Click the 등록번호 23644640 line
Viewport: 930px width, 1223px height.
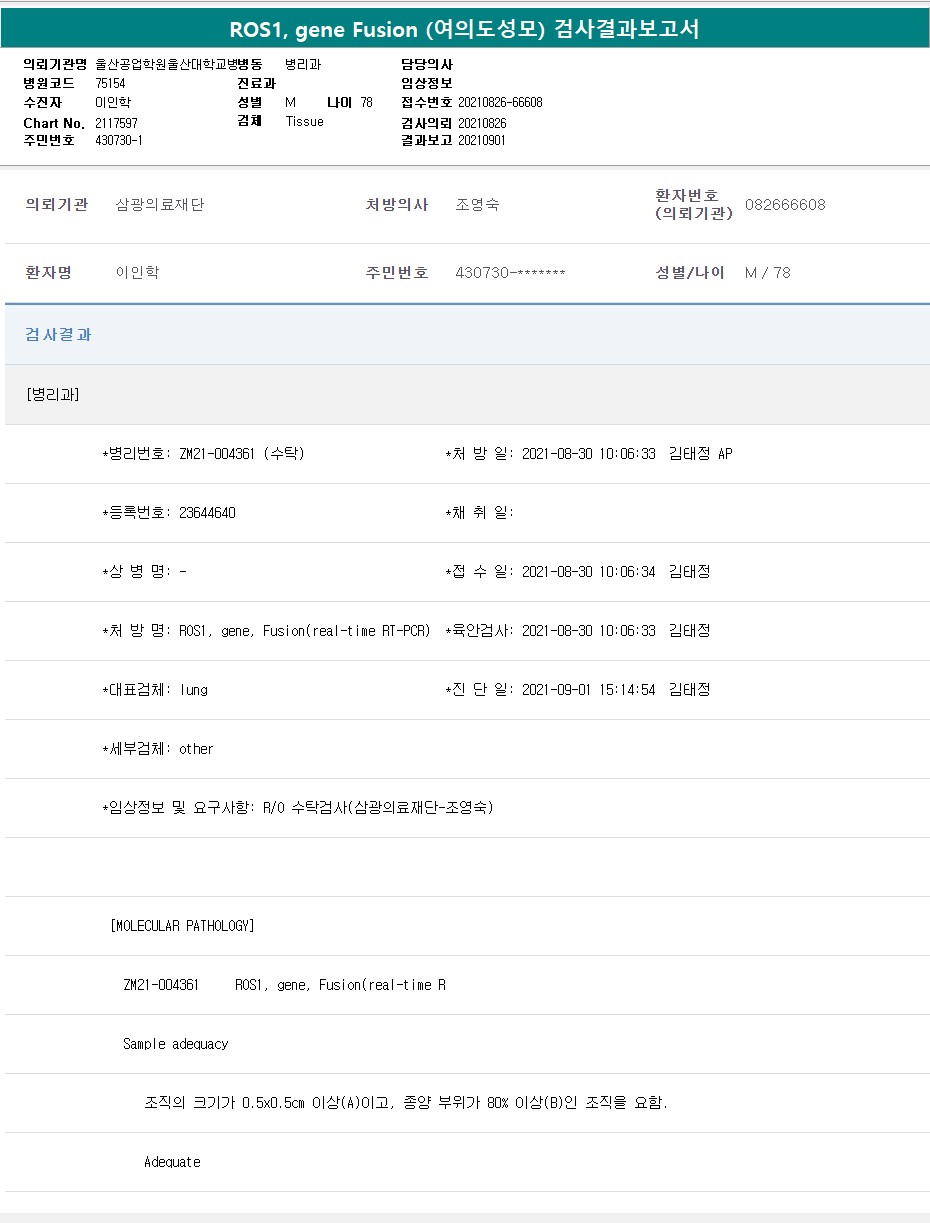tap(169, 513)
